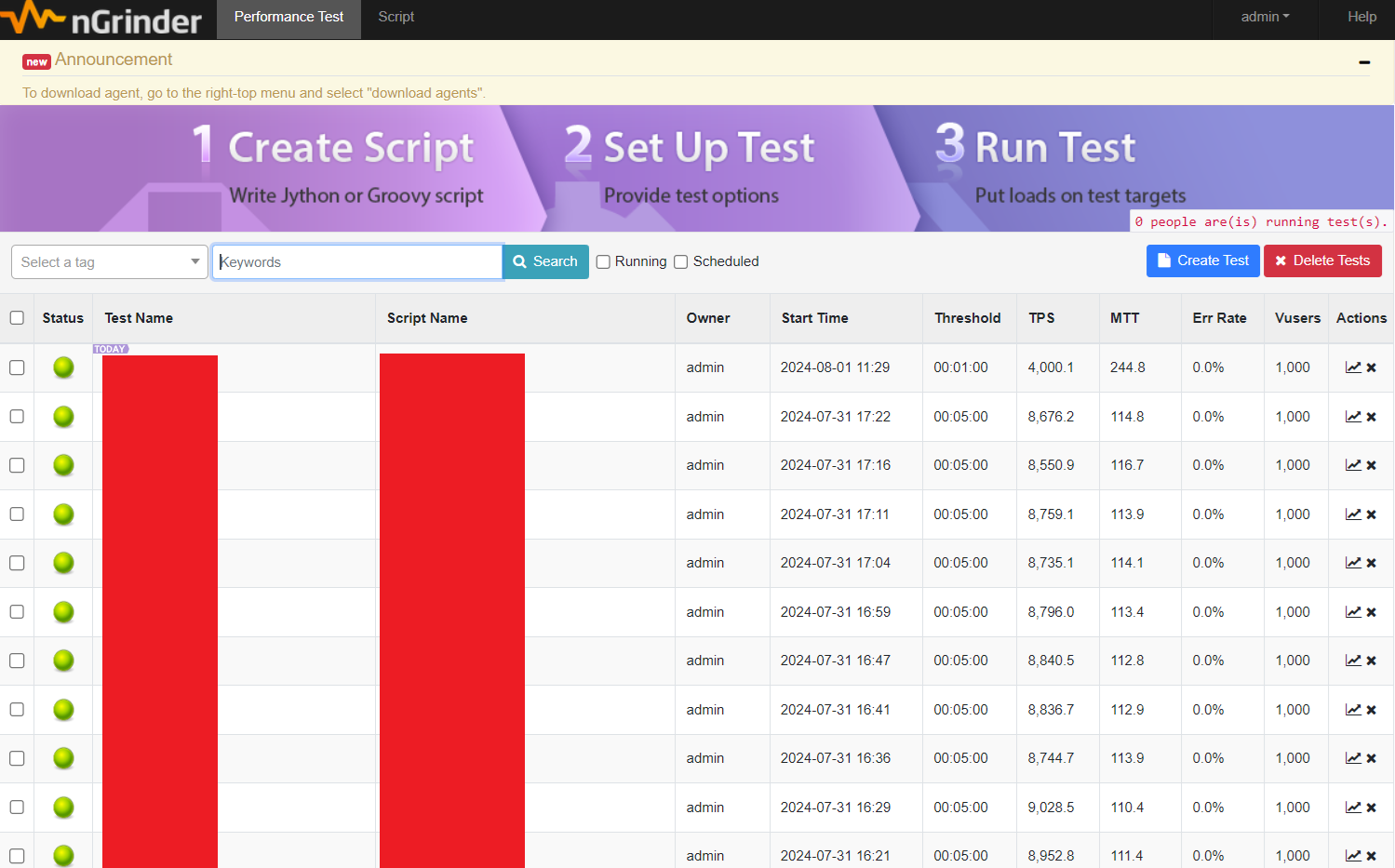
Task: Sort by Owner column header
Action: pyautogui.click(x=708, y=318)
